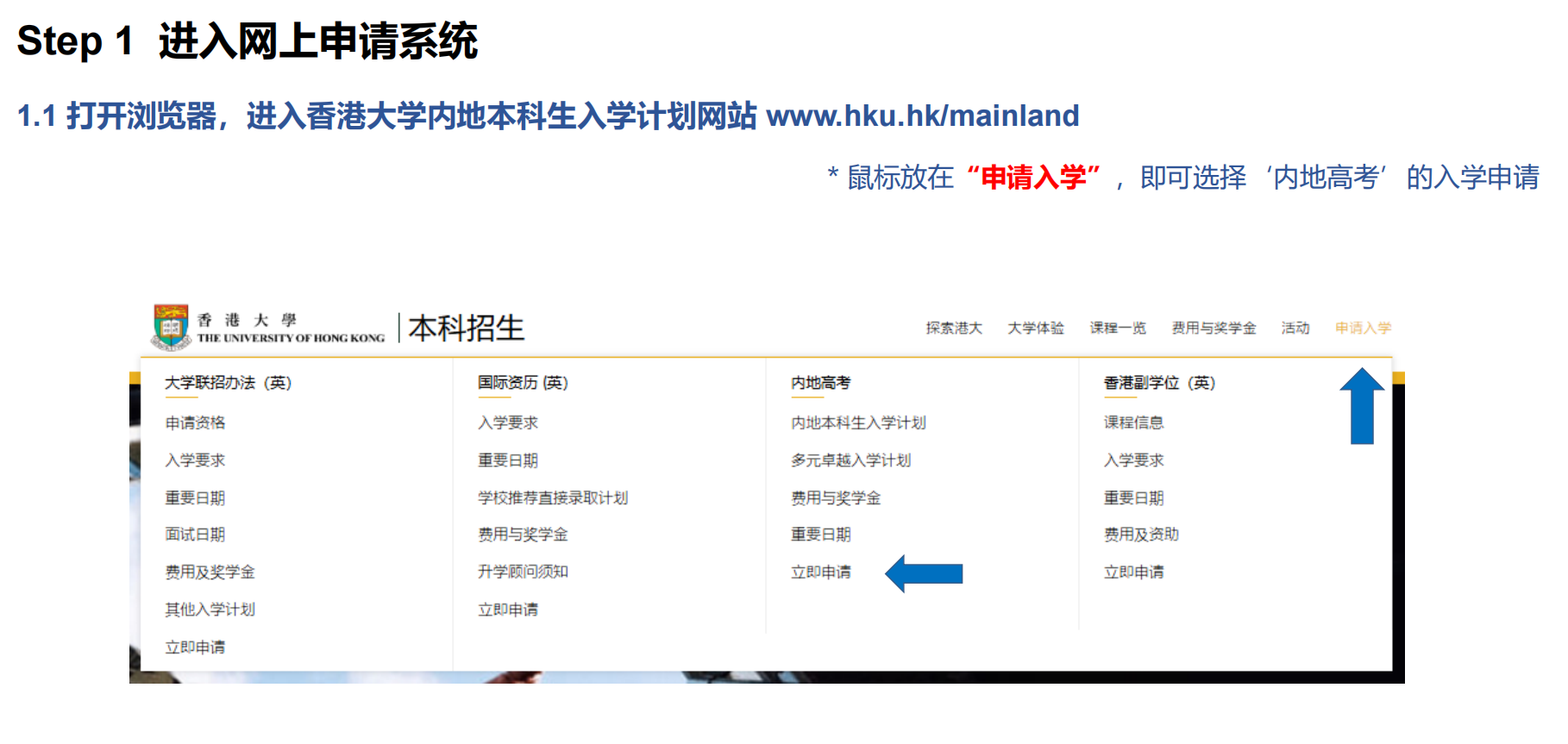Open the 内地高考 section heading
The width and height of the screenshot is (1568, 744).
pyautogui.click(x=820, y=383)
